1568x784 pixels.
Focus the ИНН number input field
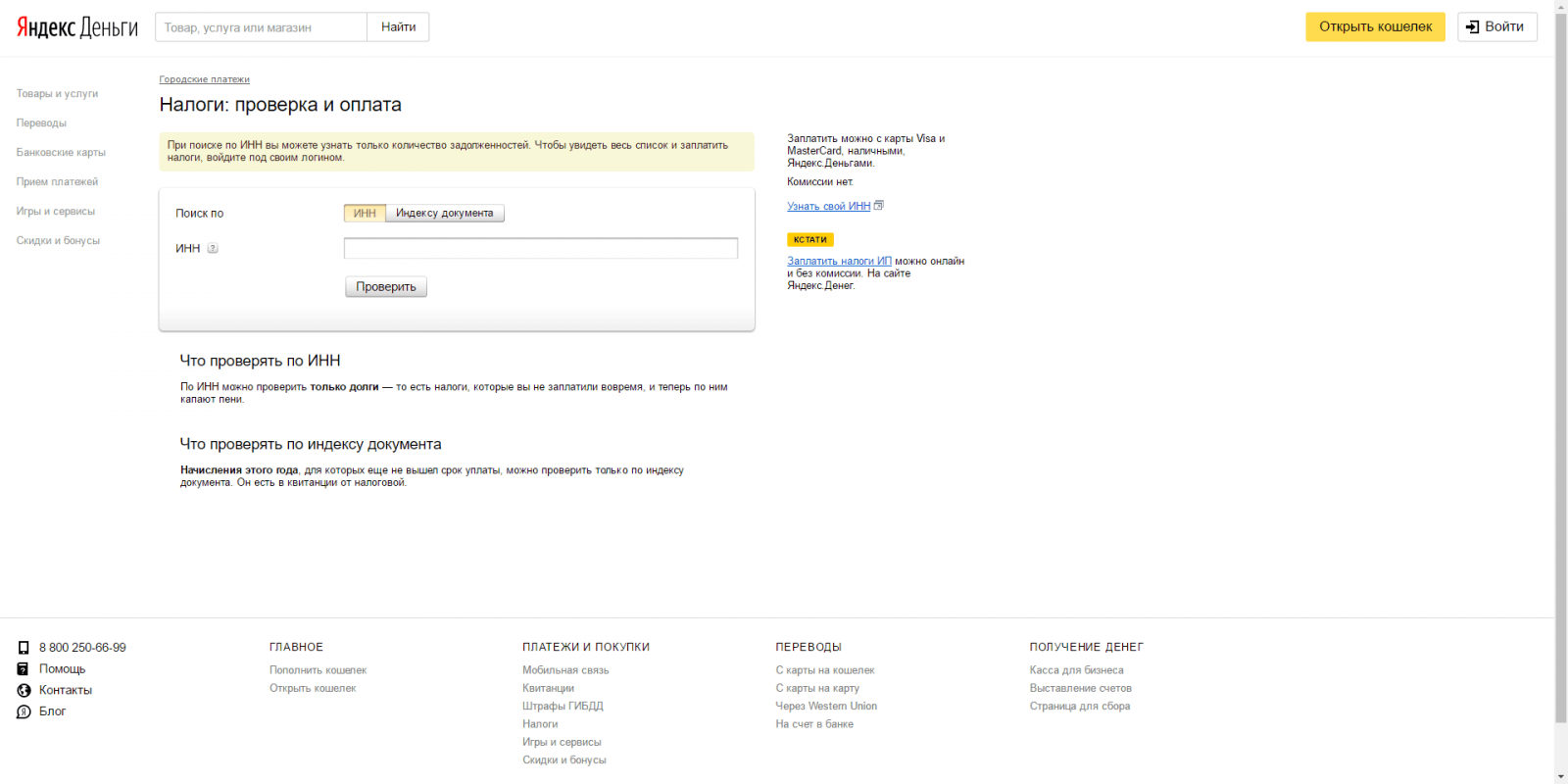tap(541, 249)
